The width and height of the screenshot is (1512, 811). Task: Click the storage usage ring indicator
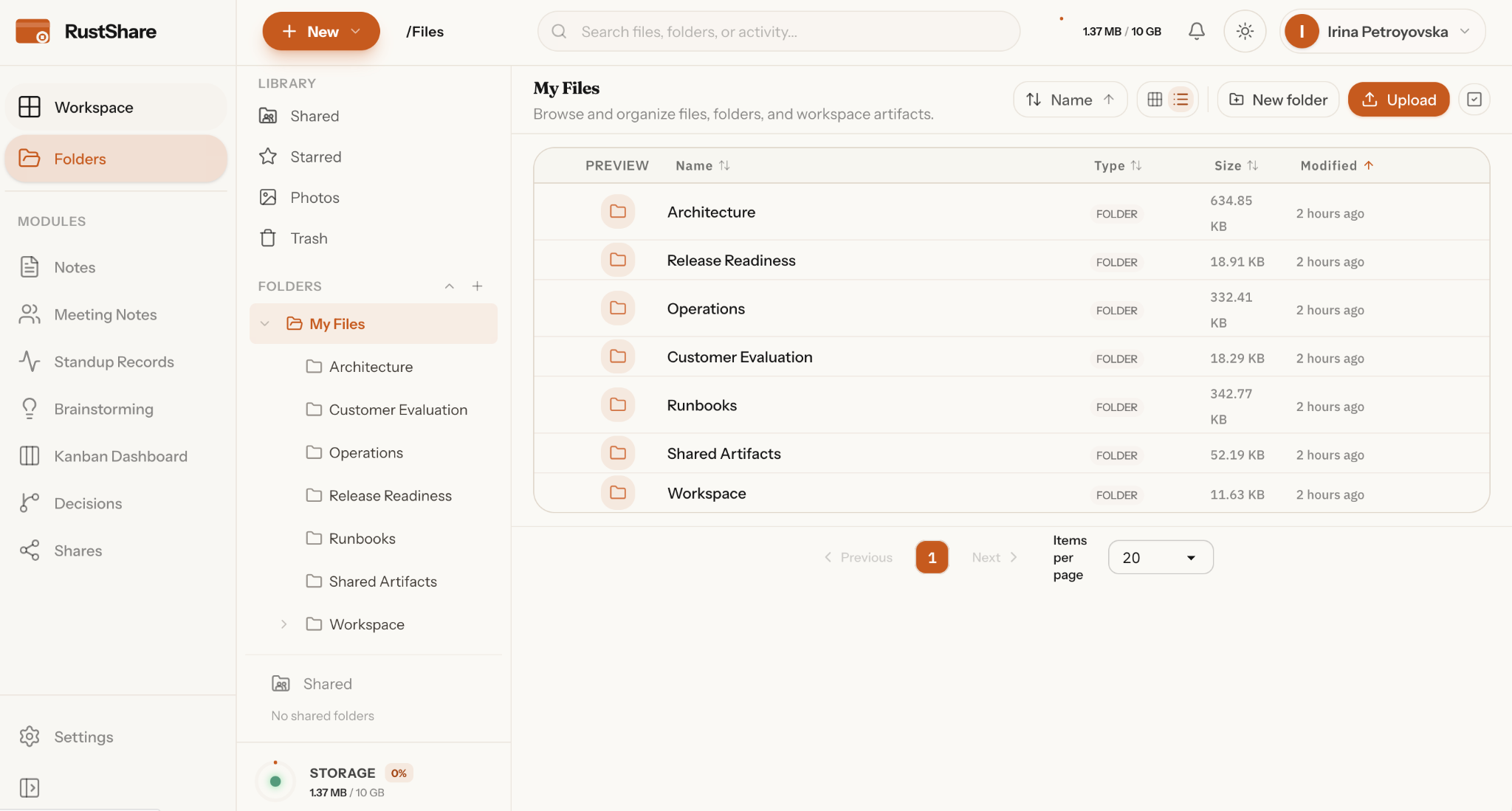275,781
